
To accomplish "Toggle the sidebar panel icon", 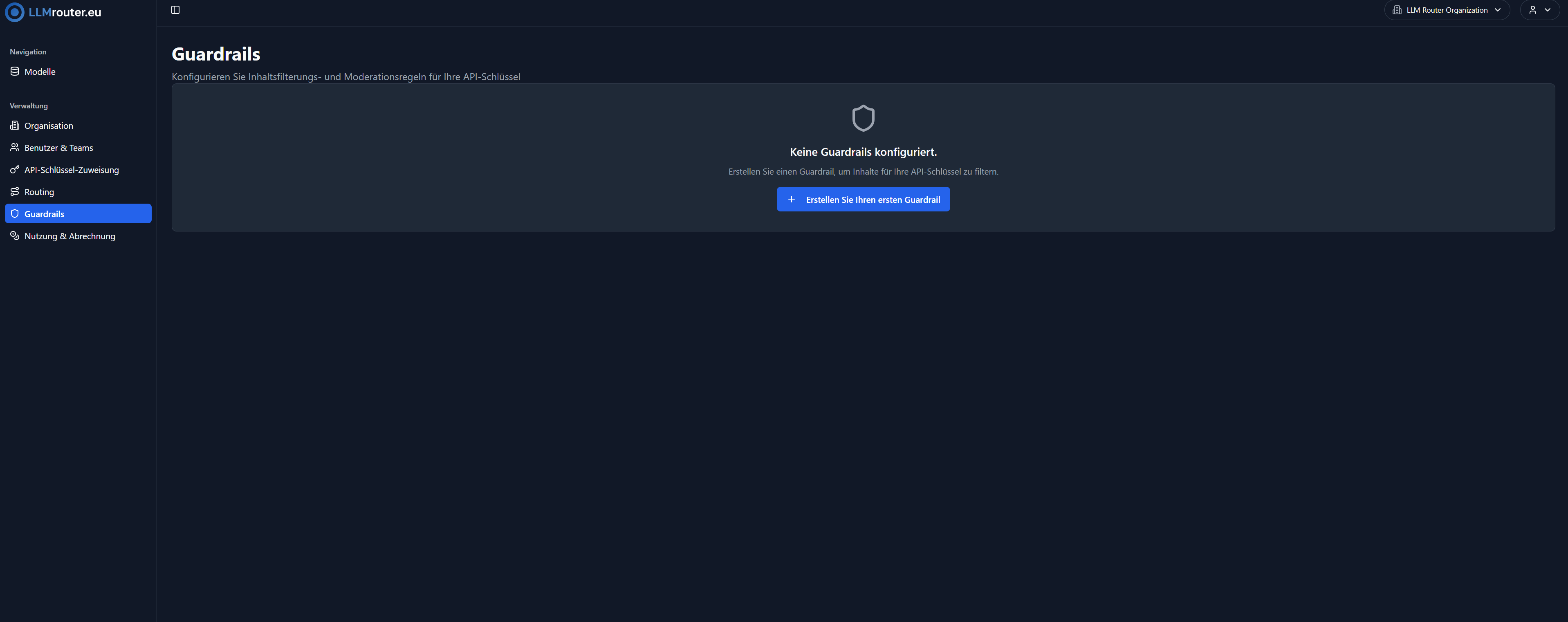I will 175,10.
